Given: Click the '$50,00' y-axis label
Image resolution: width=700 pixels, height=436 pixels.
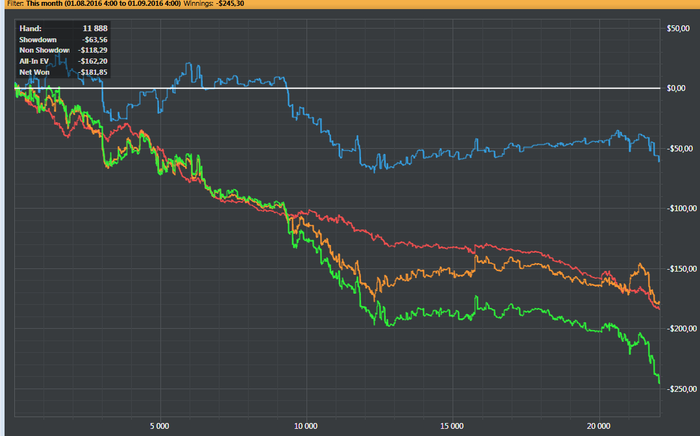Looking at the screenshot, I should [678, 29].
